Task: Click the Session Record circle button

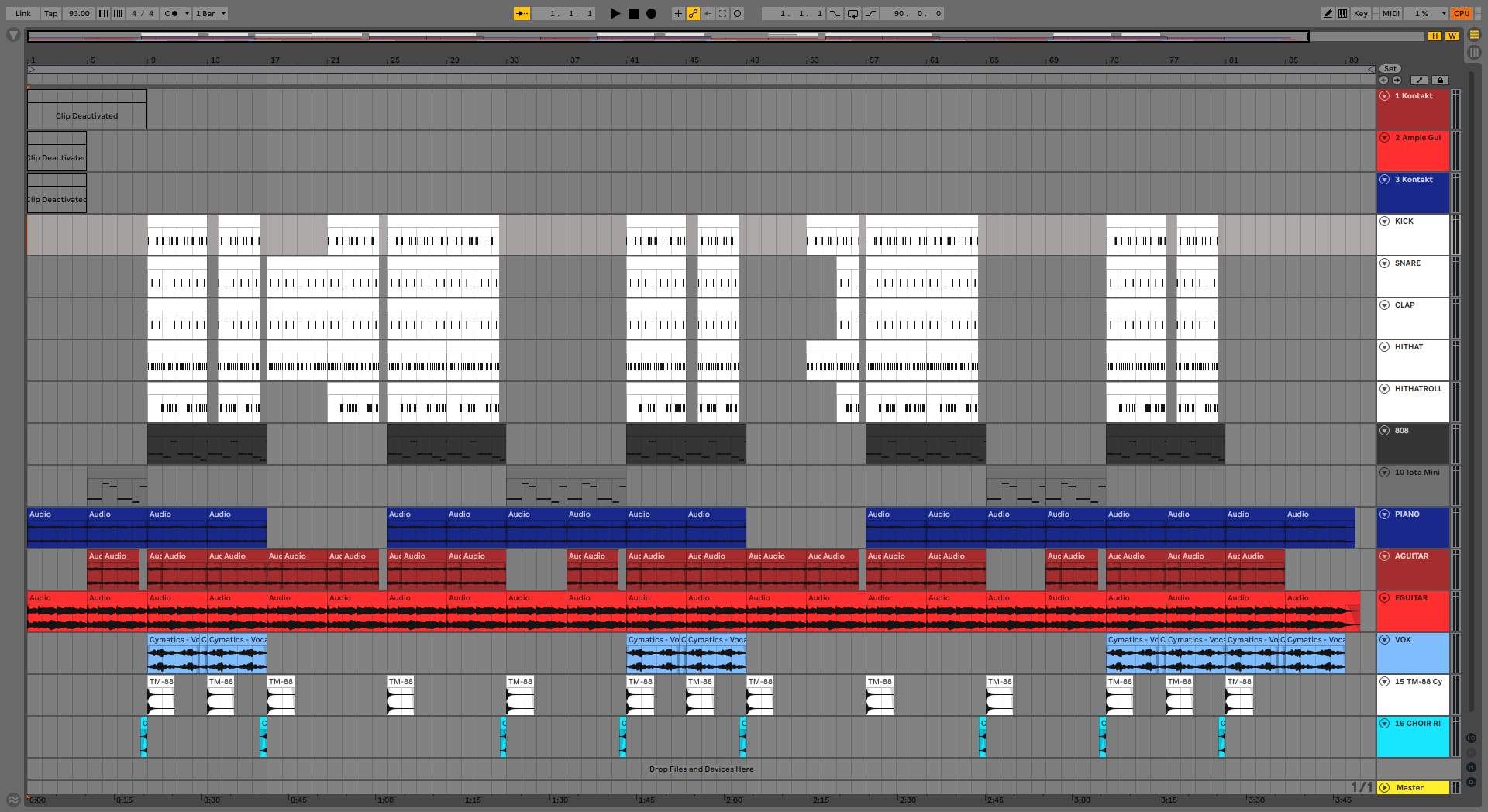Action: click(737, 13)
